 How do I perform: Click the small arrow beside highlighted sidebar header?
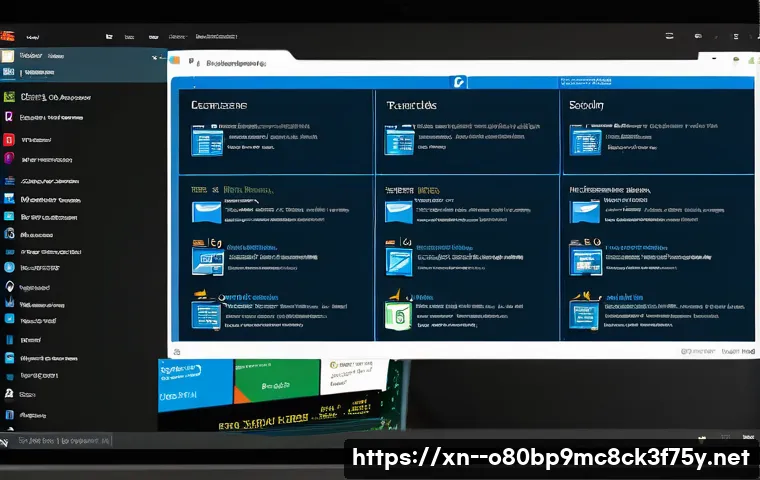(x=155, y=57)
